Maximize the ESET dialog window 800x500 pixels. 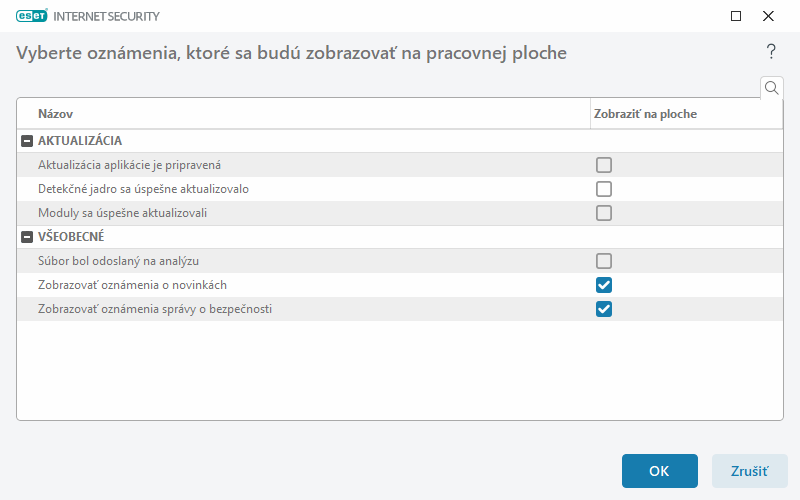(x=736, y=16)
